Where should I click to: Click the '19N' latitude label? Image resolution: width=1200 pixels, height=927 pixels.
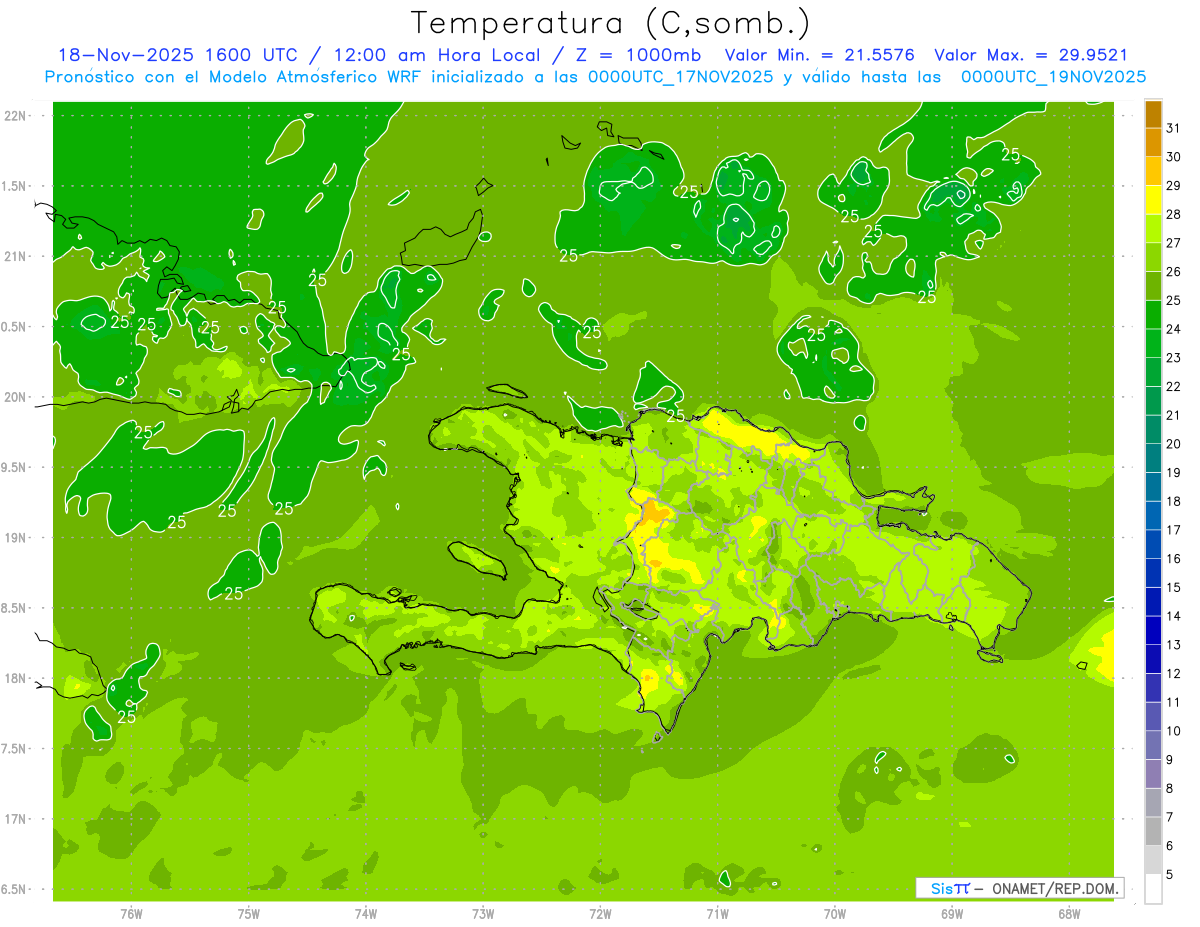pyautogui.click(x=14, y=538)
